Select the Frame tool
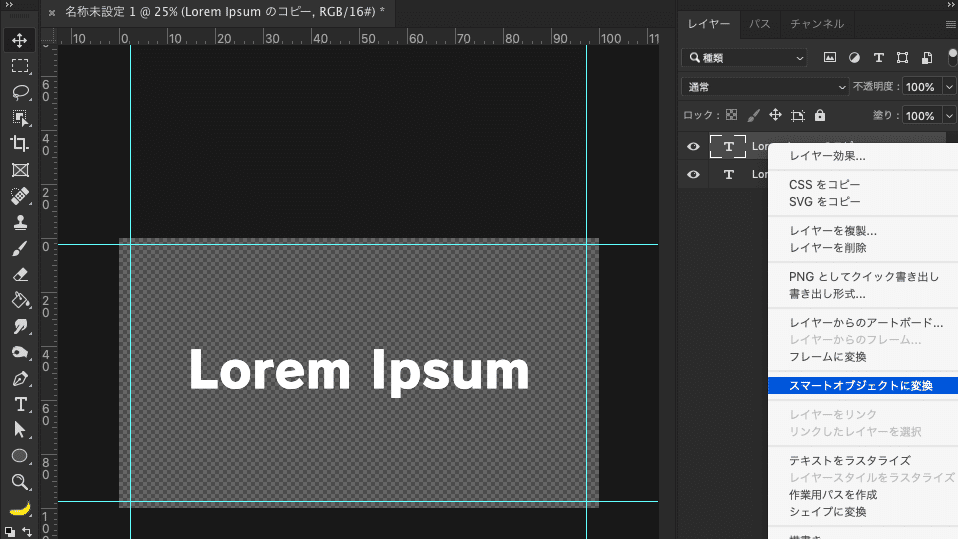Viewport: 958px width, 539px height. [x=20, y=170]
